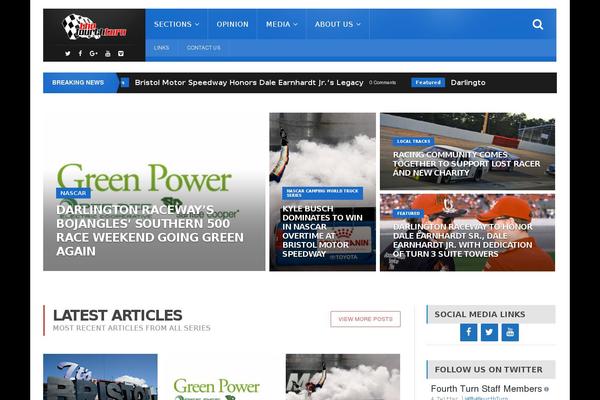
Task: Open the Links submenu item
Action: [x=161, y=48]
